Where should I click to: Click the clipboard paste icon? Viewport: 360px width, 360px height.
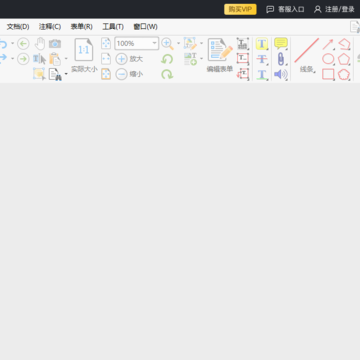coord(55,59)
